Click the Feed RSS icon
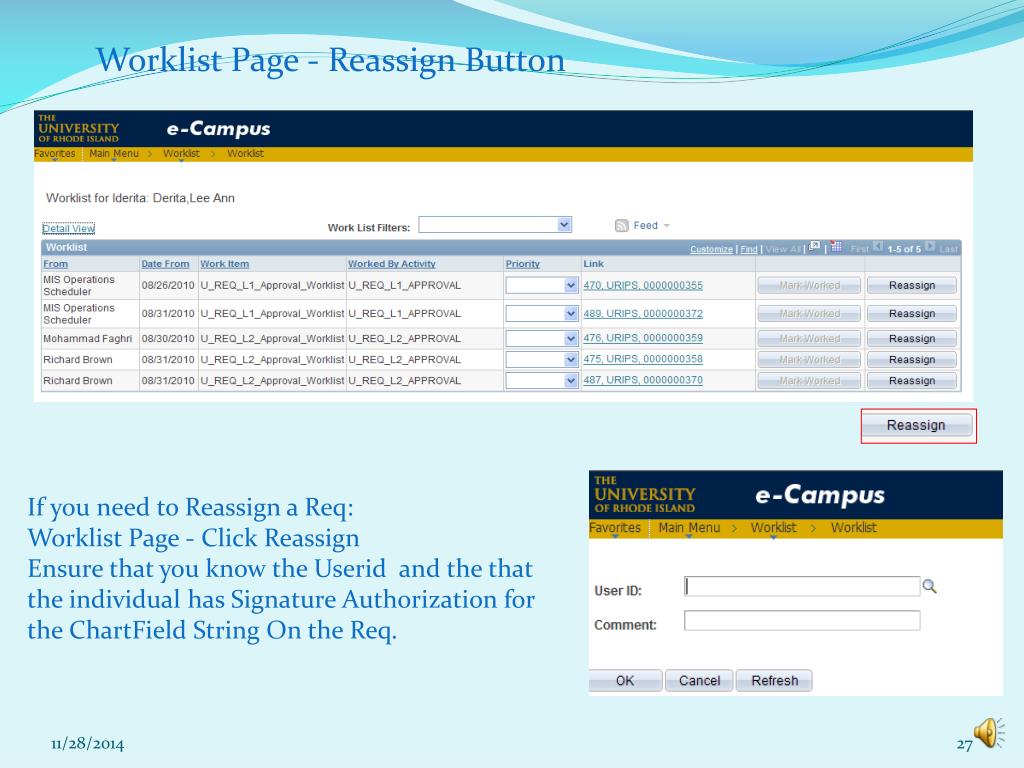The image size is (1024, 768). pyautogui.click(x=621, y=225)
